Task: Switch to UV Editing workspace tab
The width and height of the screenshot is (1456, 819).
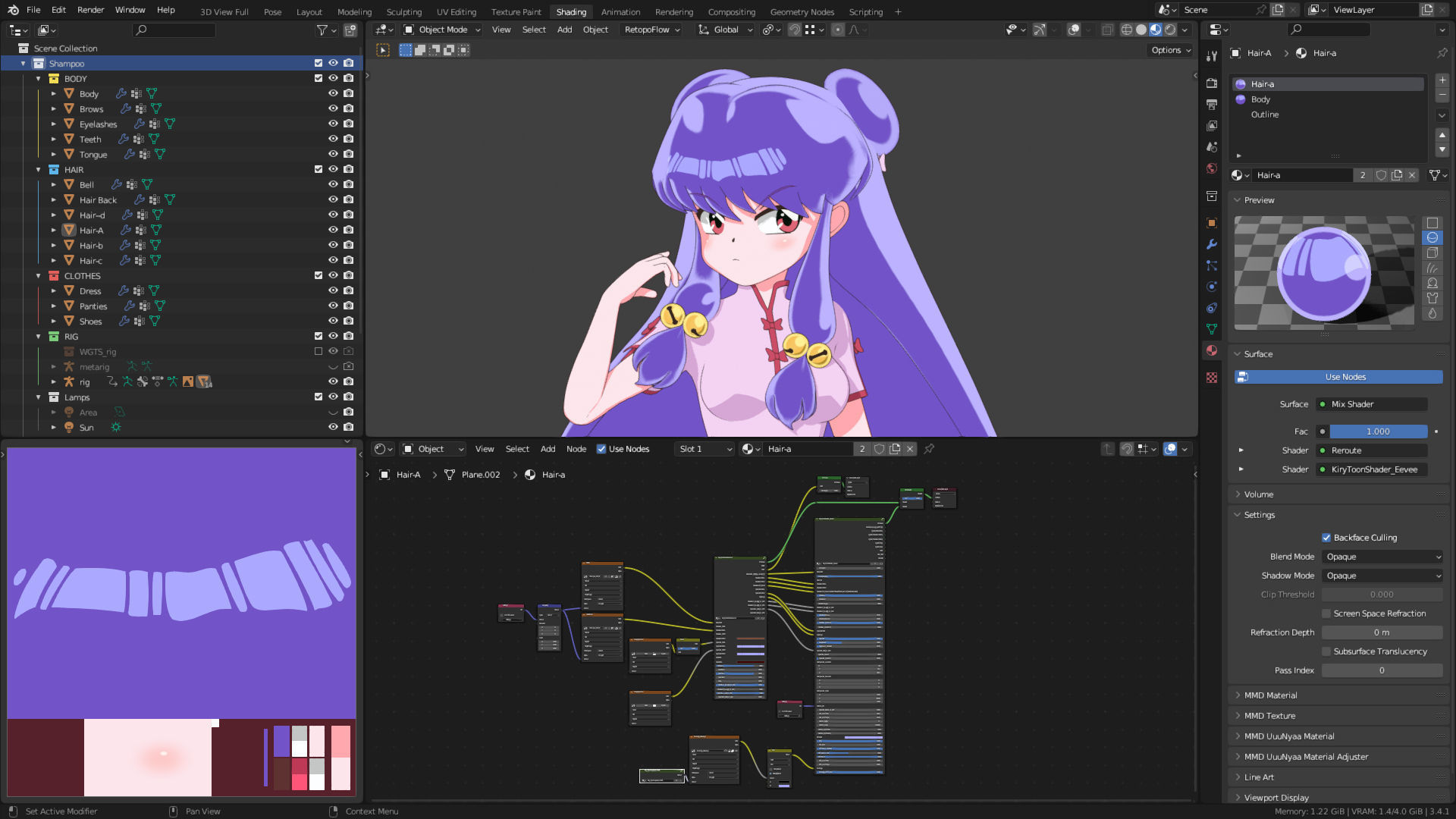Action: point(457,11)
